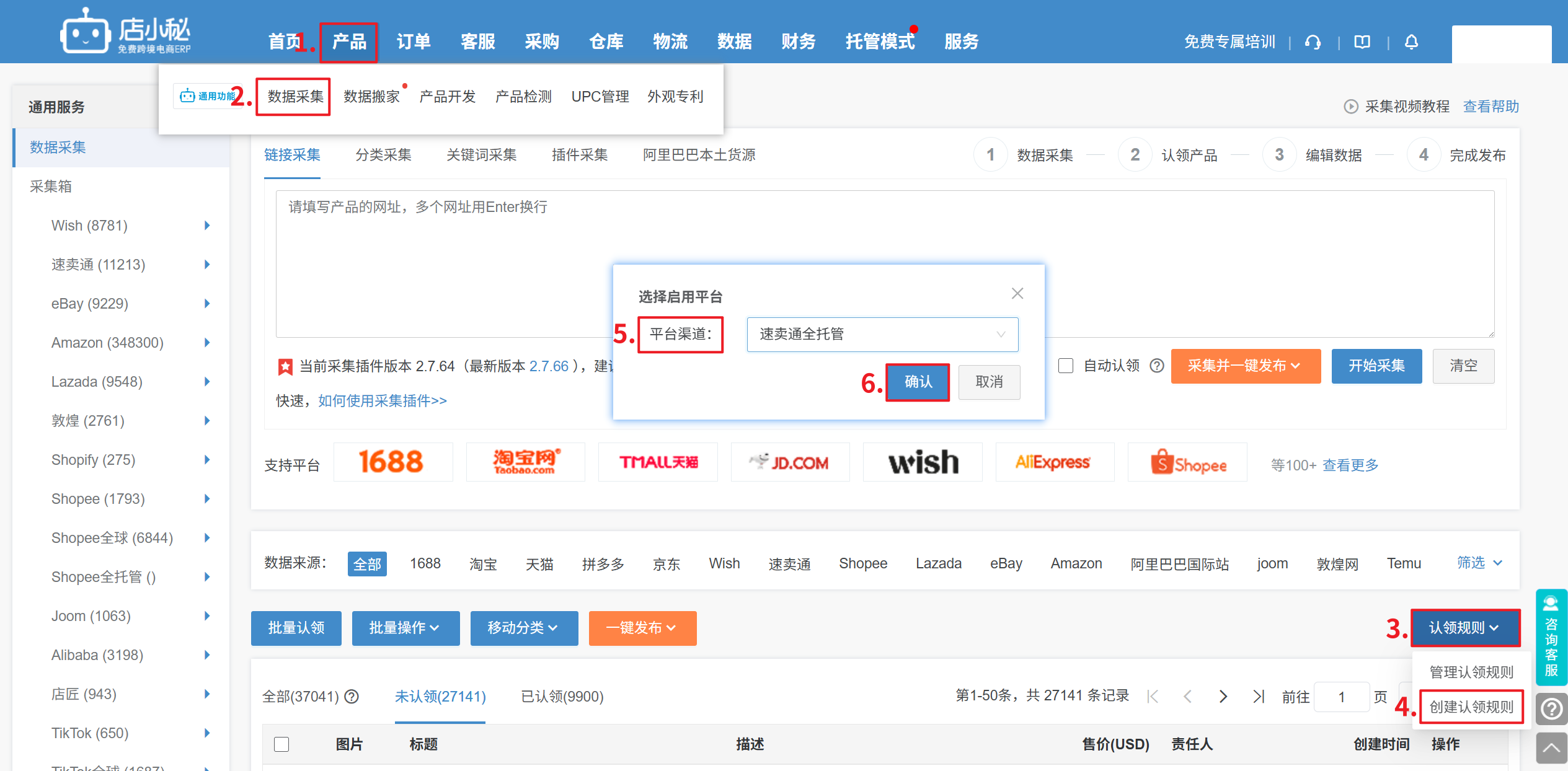Open the help book icon in header
Image resolution: width=1568 pixels, height=771 pixels.
pos(1362,42)
